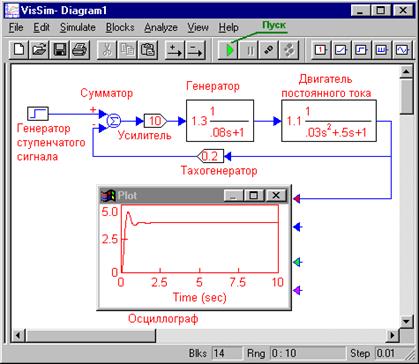419x364 pixels.
Task: Insert a pulse train block from toolbar
Action: coord(381,51)
